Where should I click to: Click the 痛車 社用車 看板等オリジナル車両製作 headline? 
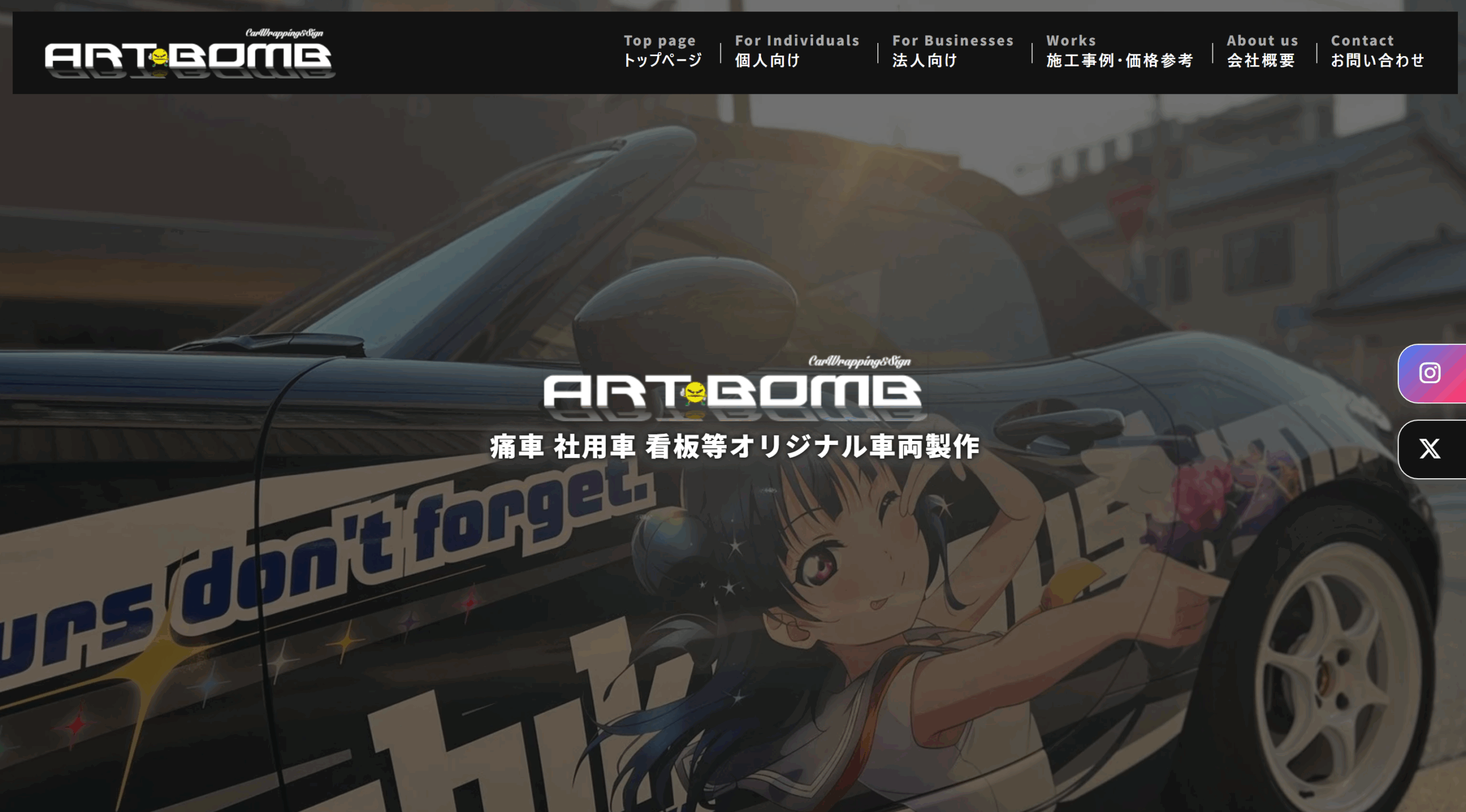[x=735, y=447]
